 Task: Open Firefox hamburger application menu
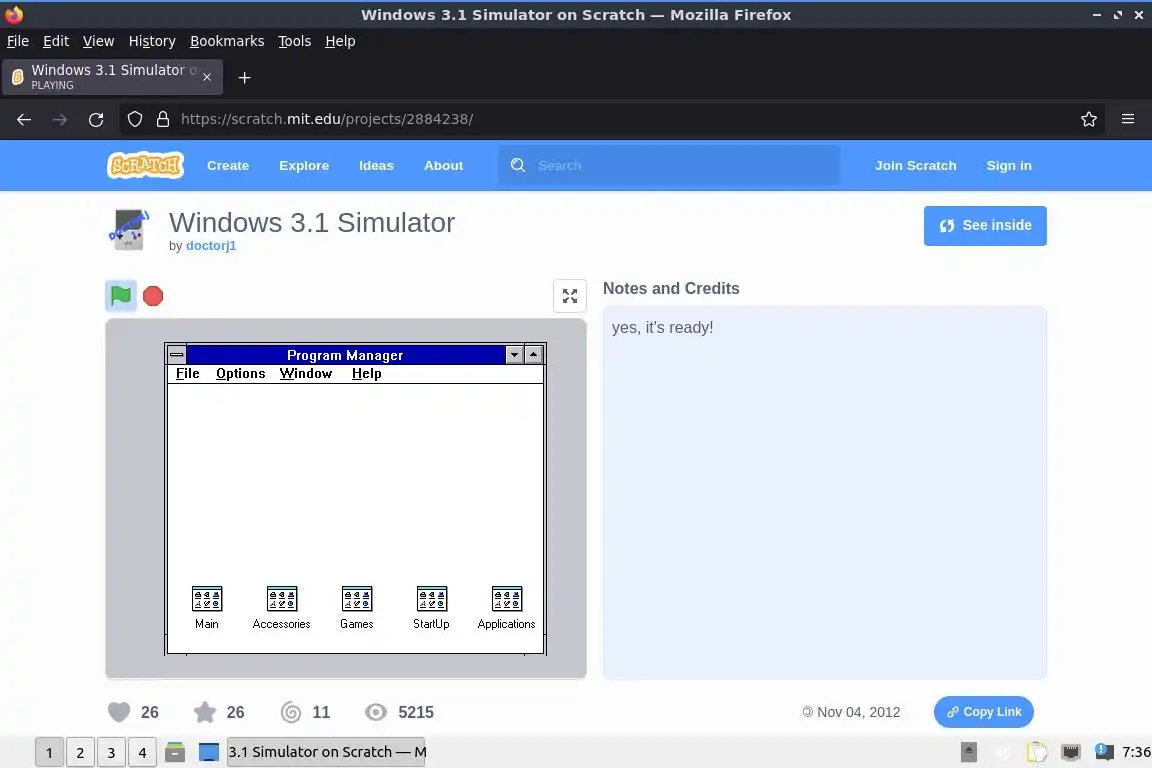tap(1128, 119)
